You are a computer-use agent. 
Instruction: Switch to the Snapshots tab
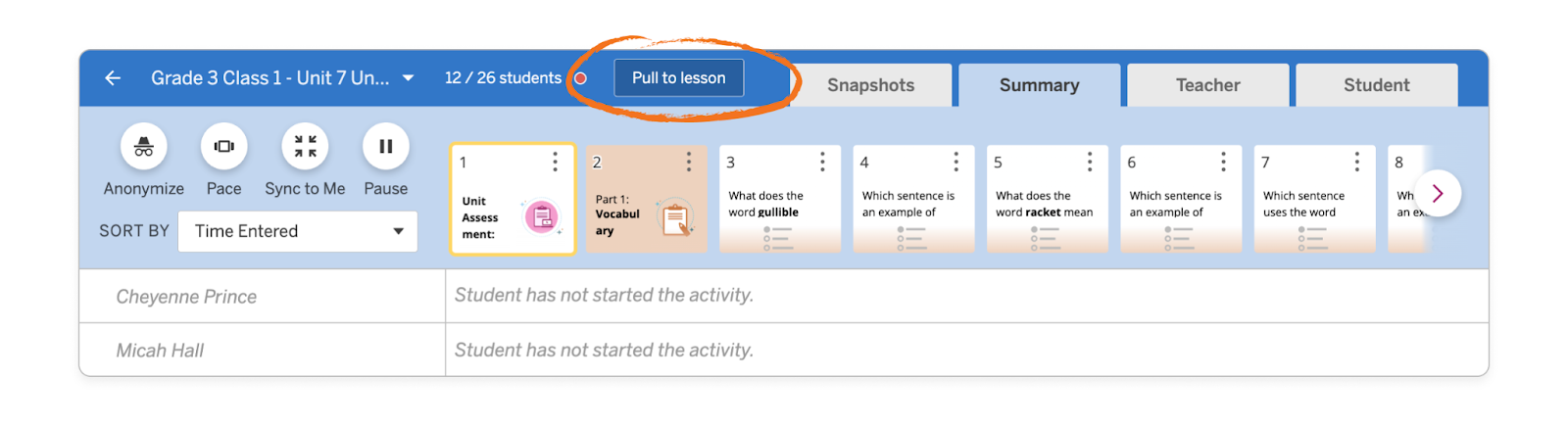[x=870, y=86]
